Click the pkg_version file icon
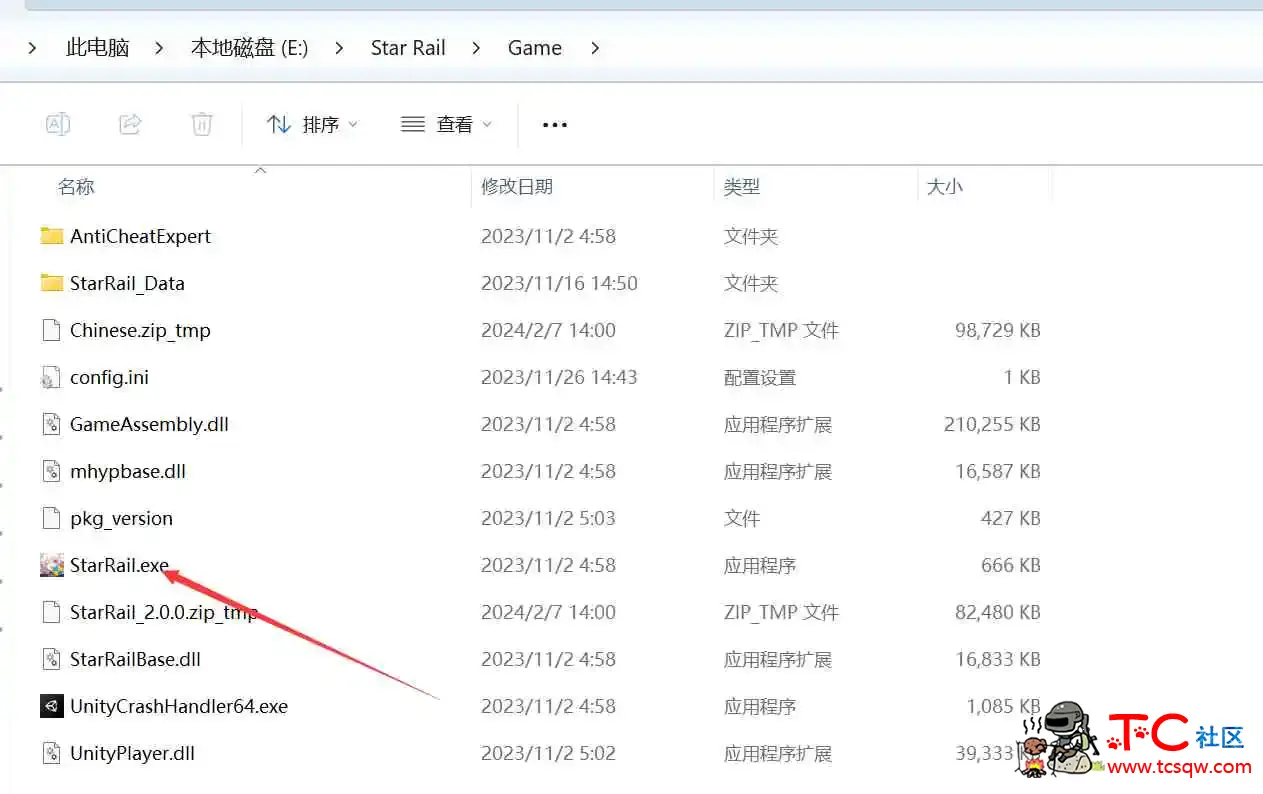Screen dimensions: 1263x794 click(52, 518)
